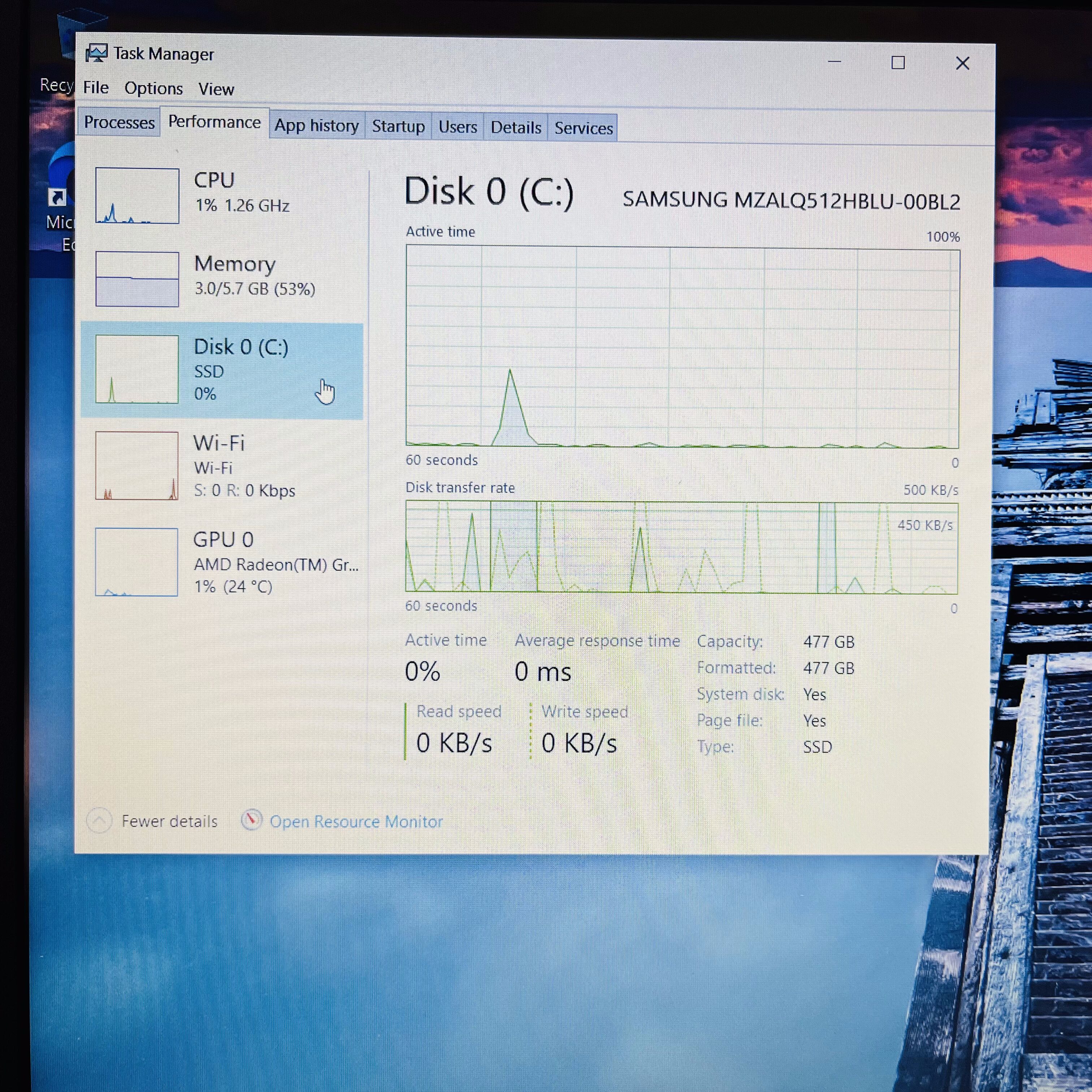Click the Read speed 0 KB/s value
Screen dimensions: 1092x1092
point(454,743)
